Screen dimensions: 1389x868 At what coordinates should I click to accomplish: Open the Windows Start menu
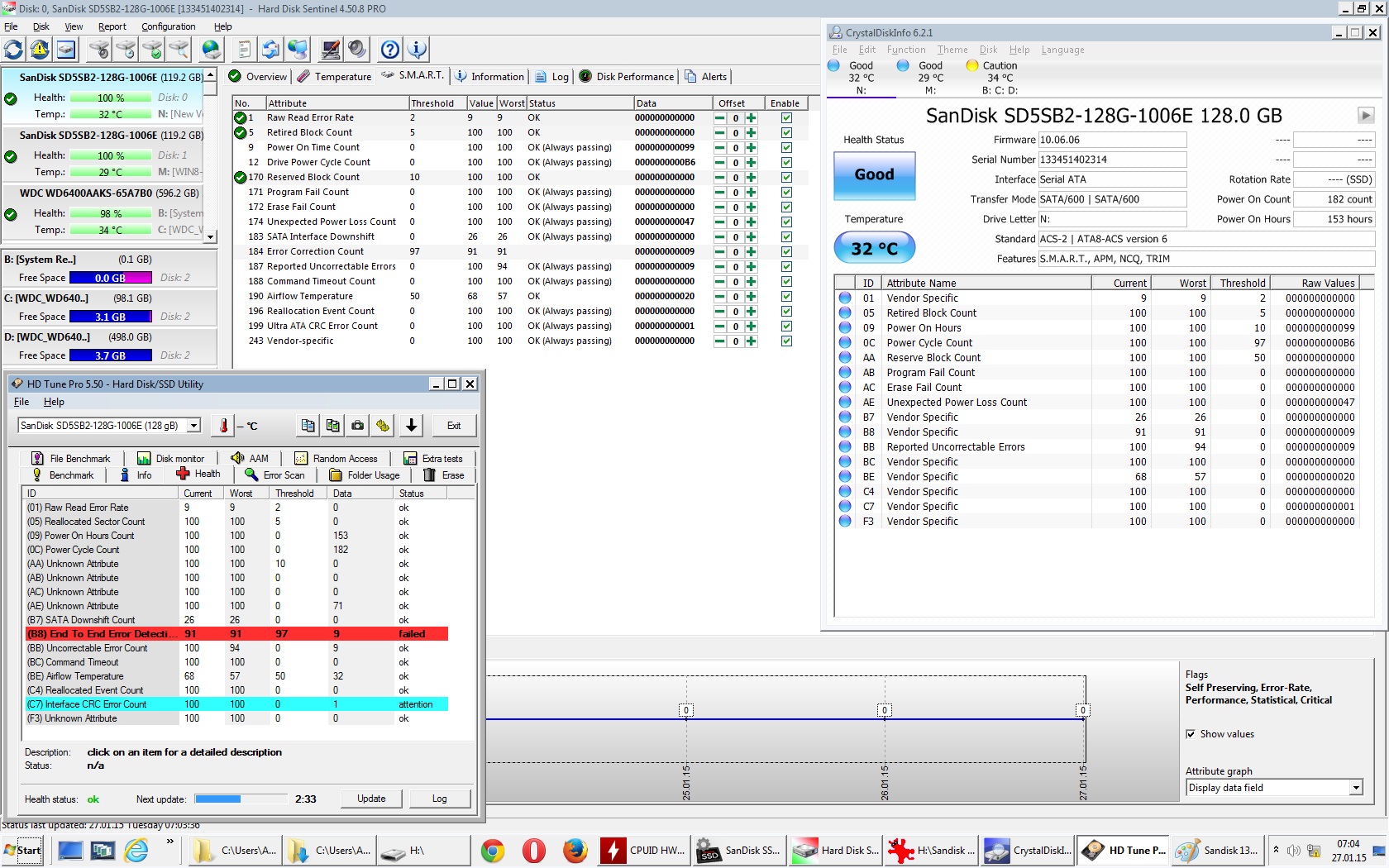point(22,850)
